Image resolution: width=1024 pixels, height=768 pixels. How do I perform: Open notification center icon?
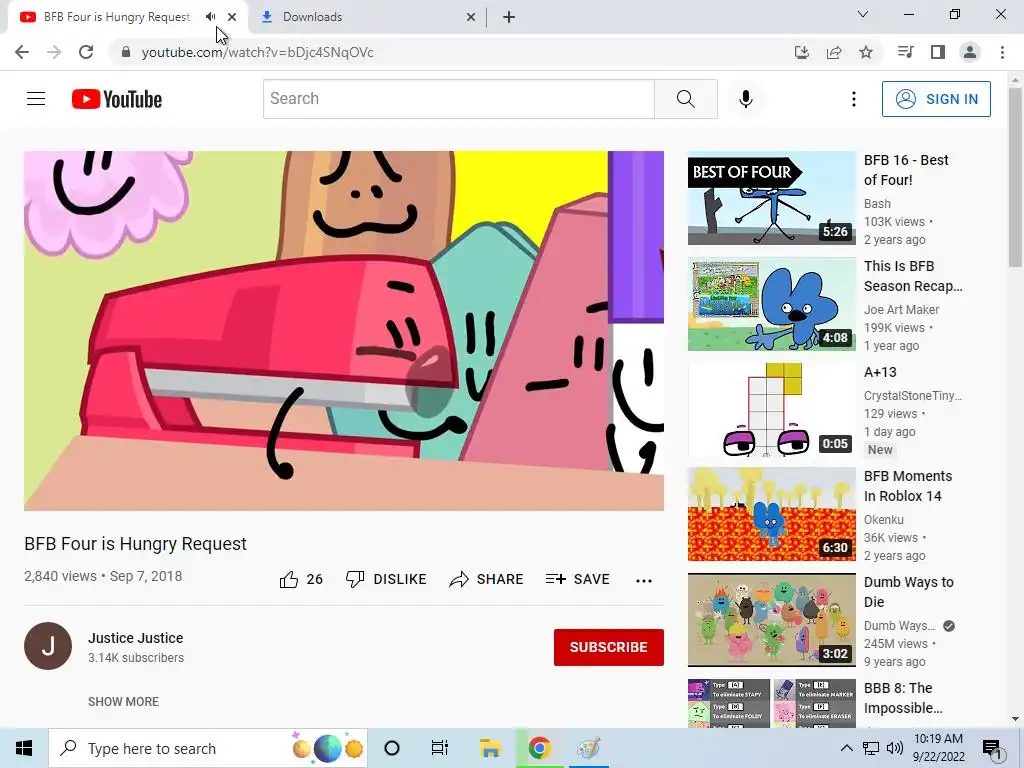tap(992, 749)
